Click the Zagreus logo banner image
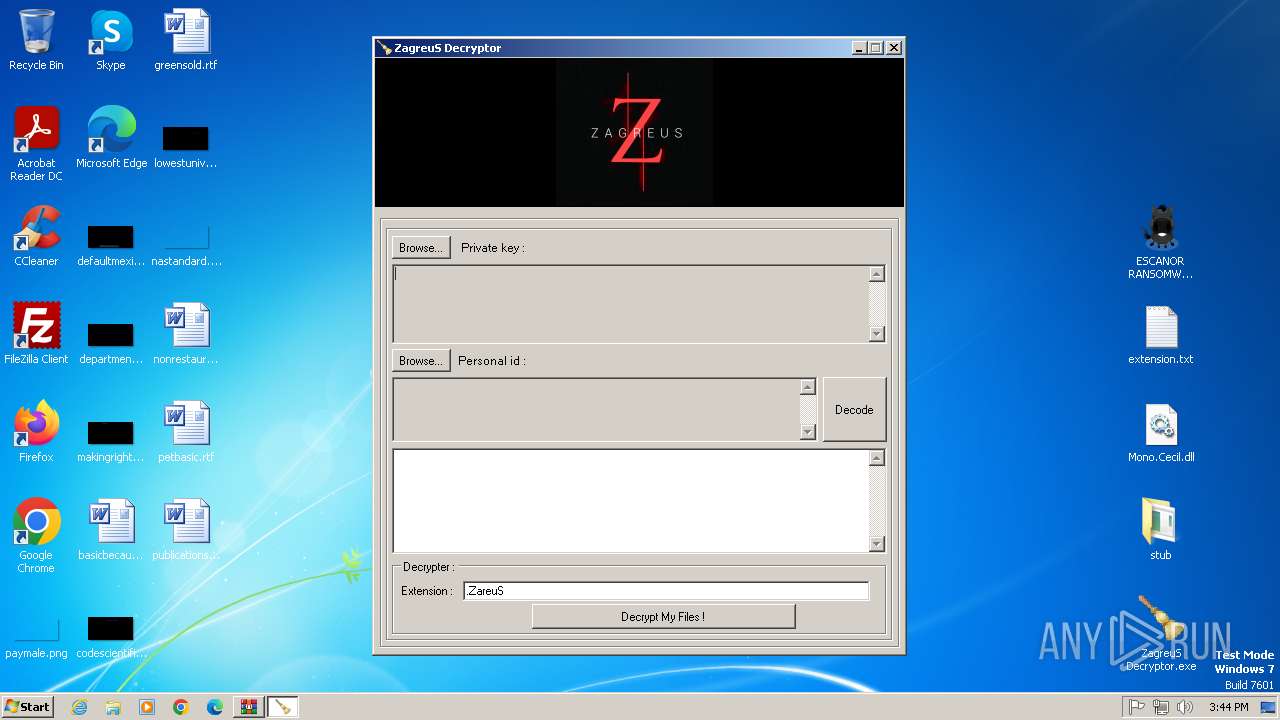1280x720 pixels. 639,132
